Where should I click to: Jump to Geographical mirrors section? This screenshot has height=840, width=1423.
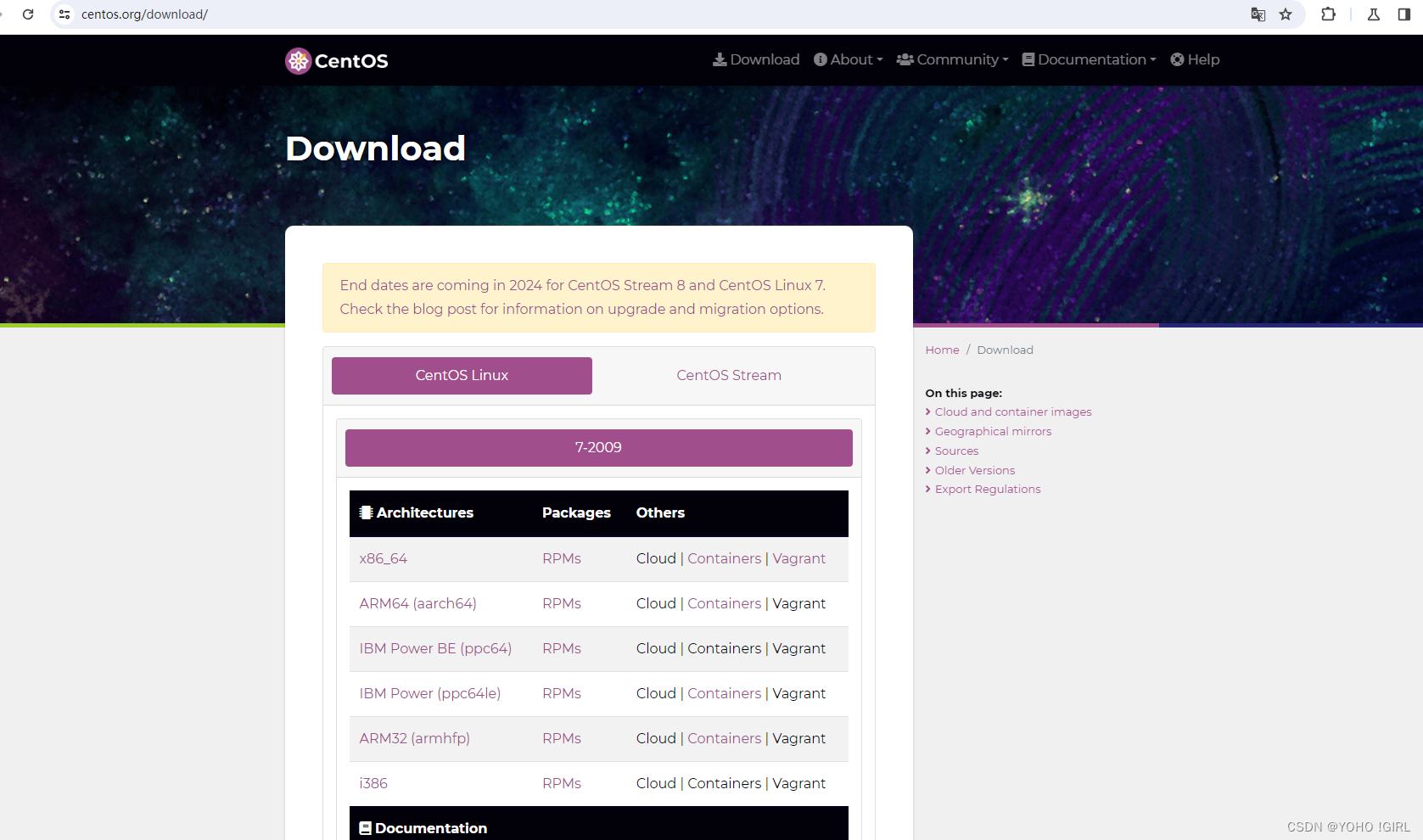[993, 431]
